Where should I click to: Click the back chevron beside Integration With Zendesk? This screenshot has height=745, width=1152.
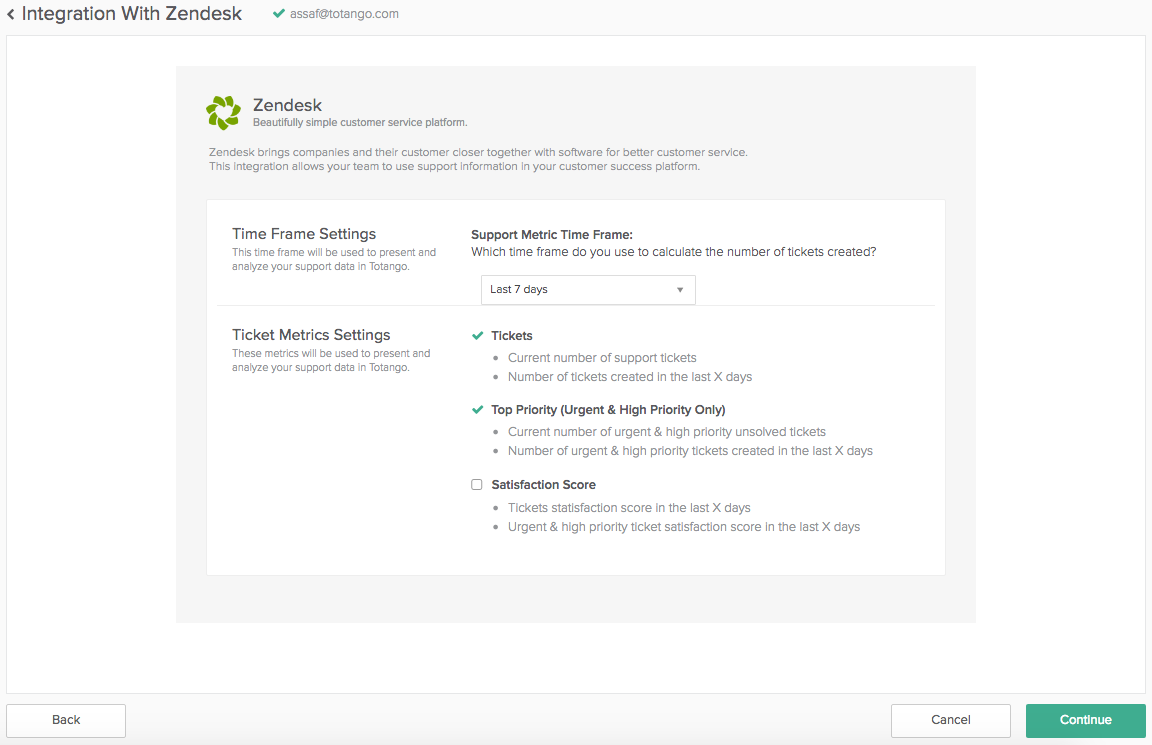[x=11, y=14]
